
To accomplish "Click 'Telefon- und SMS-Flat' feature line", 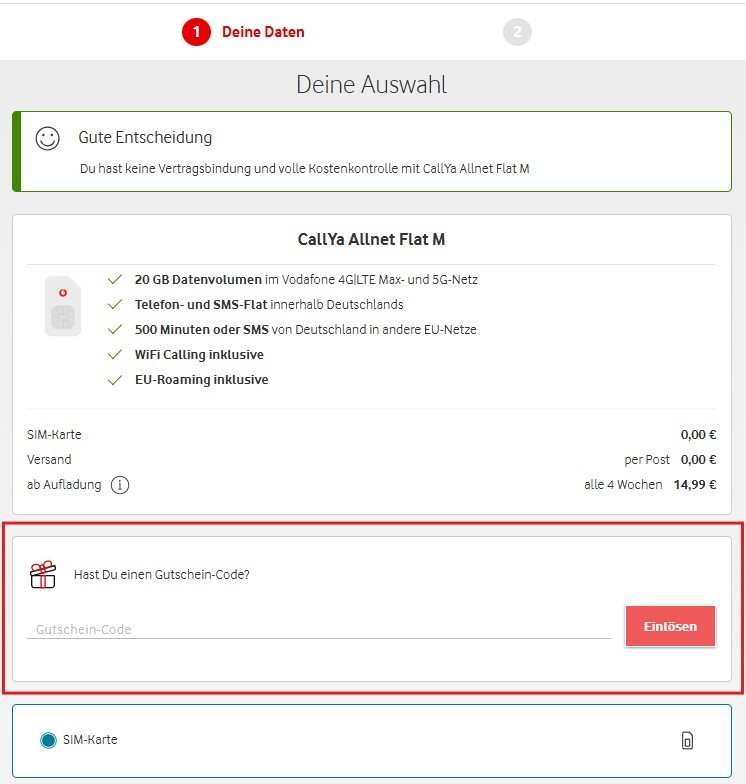I will coord(269,304).
